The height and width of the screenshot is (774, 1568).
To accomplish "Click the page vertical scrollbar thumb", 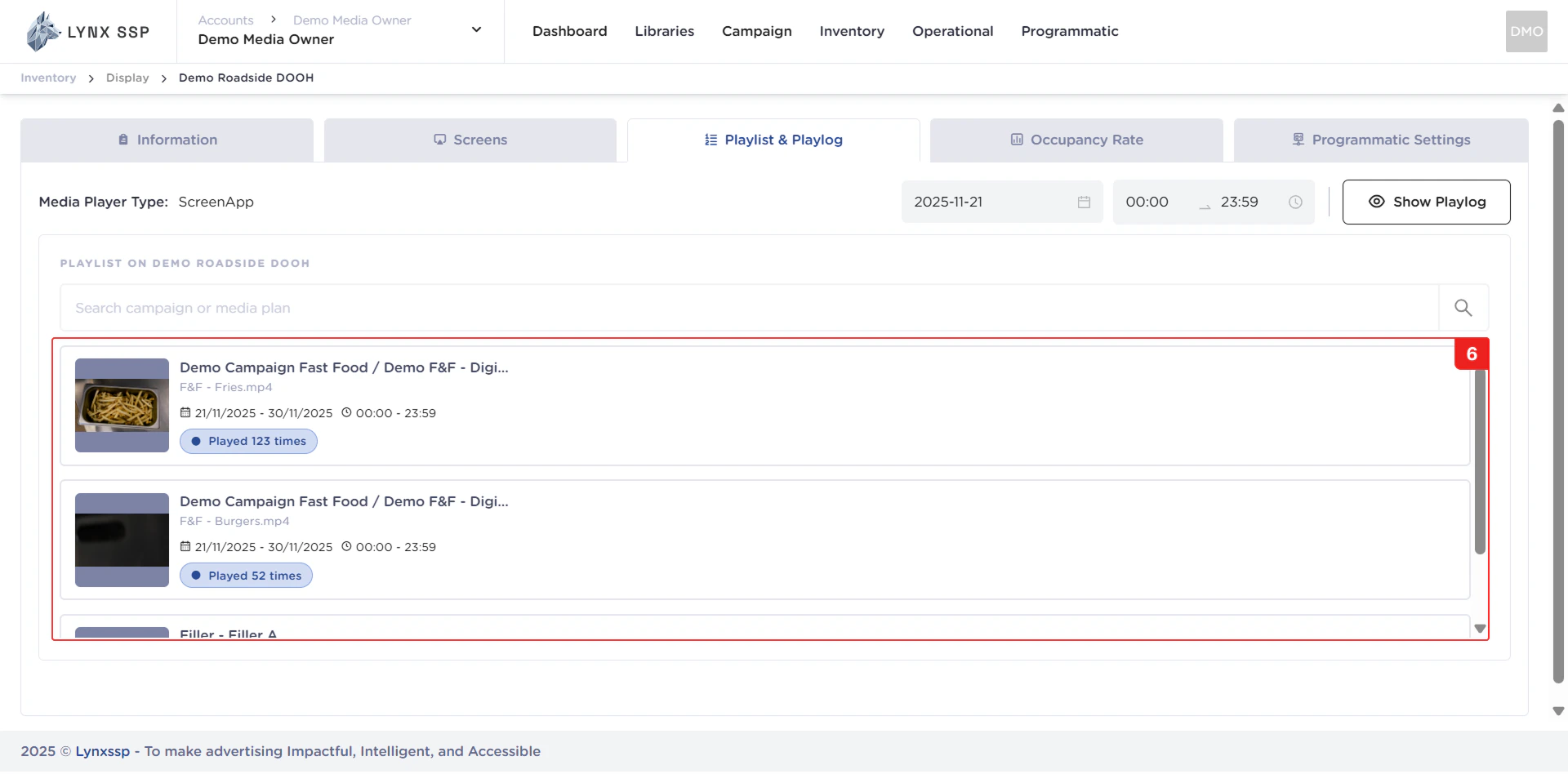I will (x=1558, y=401).
